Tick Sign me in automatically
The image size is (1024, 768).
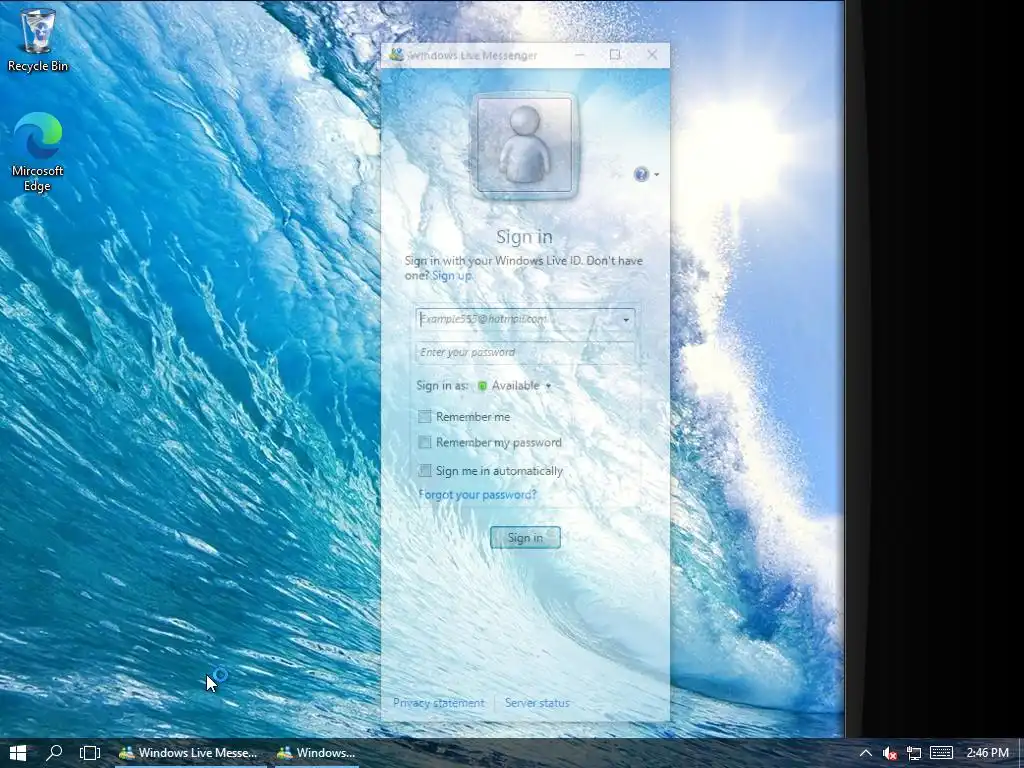(x=424, y=471)
